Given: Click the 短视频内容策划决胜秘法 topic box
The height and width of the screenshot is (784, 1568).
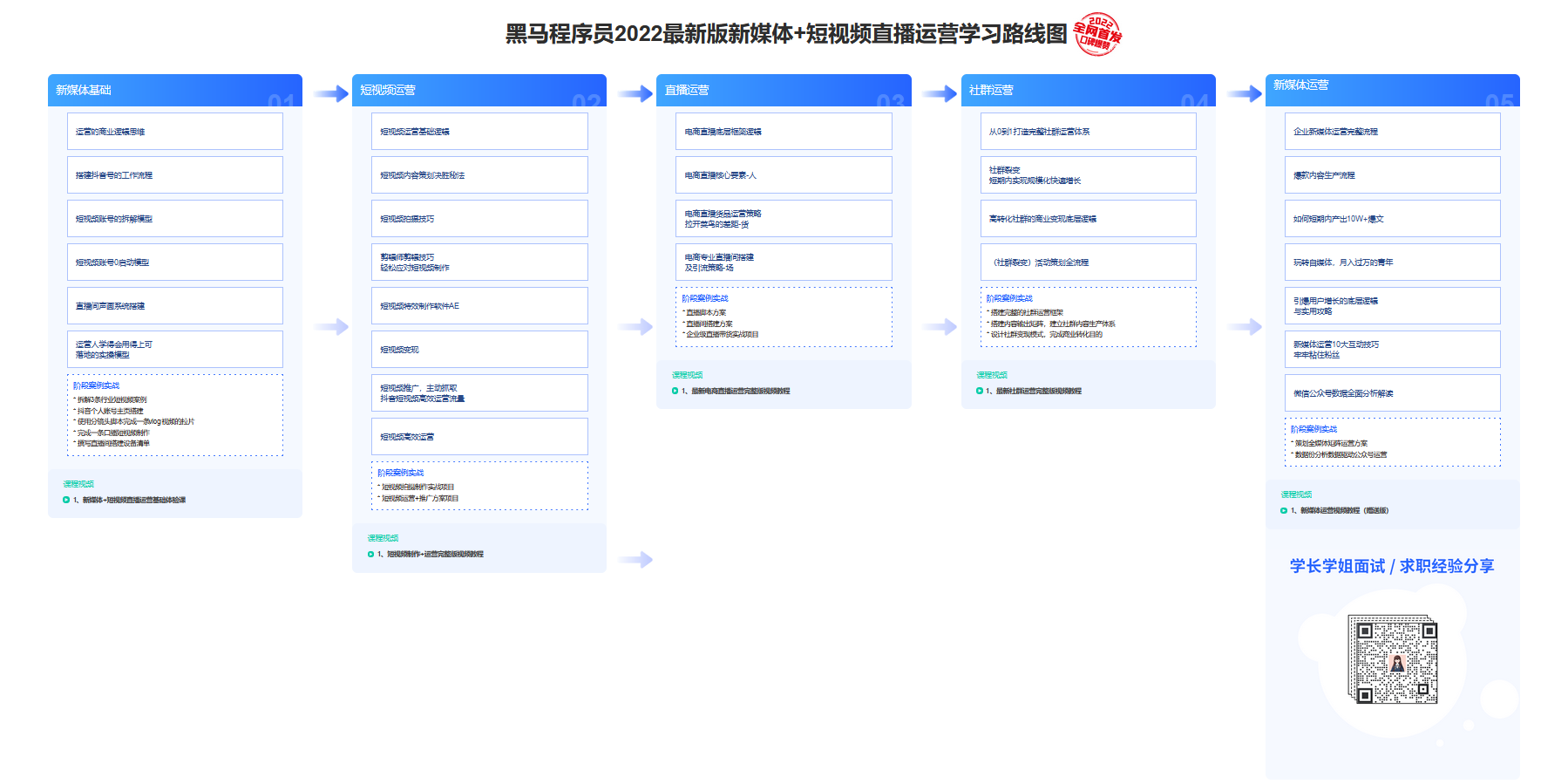Looking at the screenshot, I should click(479, 175).
